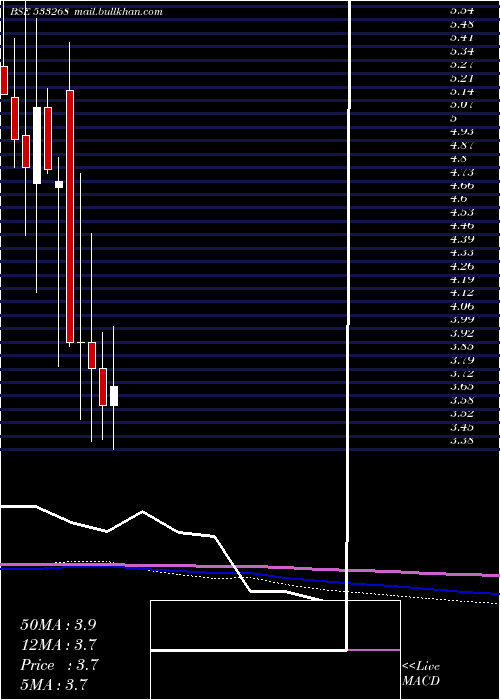Select the 4.19 price axis label
500x700 pixels.
click(x=462, y=279)
